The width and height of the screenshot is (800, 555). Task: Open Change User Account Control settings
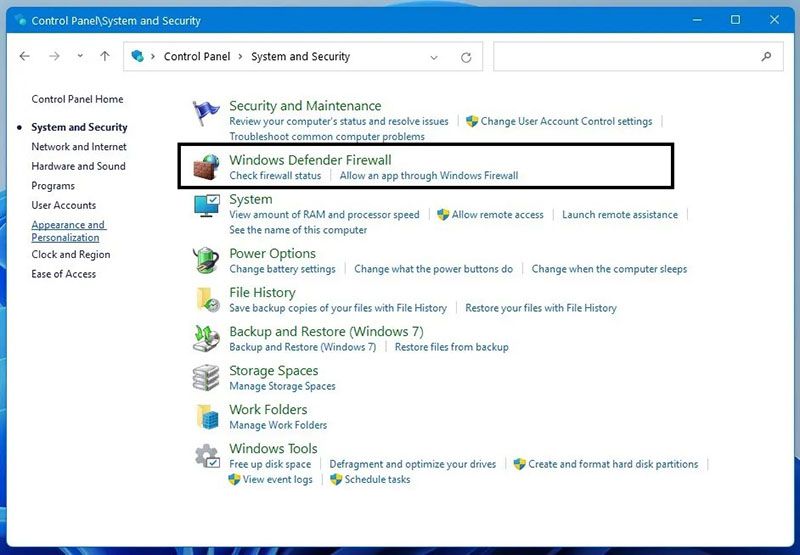[566, 121]
